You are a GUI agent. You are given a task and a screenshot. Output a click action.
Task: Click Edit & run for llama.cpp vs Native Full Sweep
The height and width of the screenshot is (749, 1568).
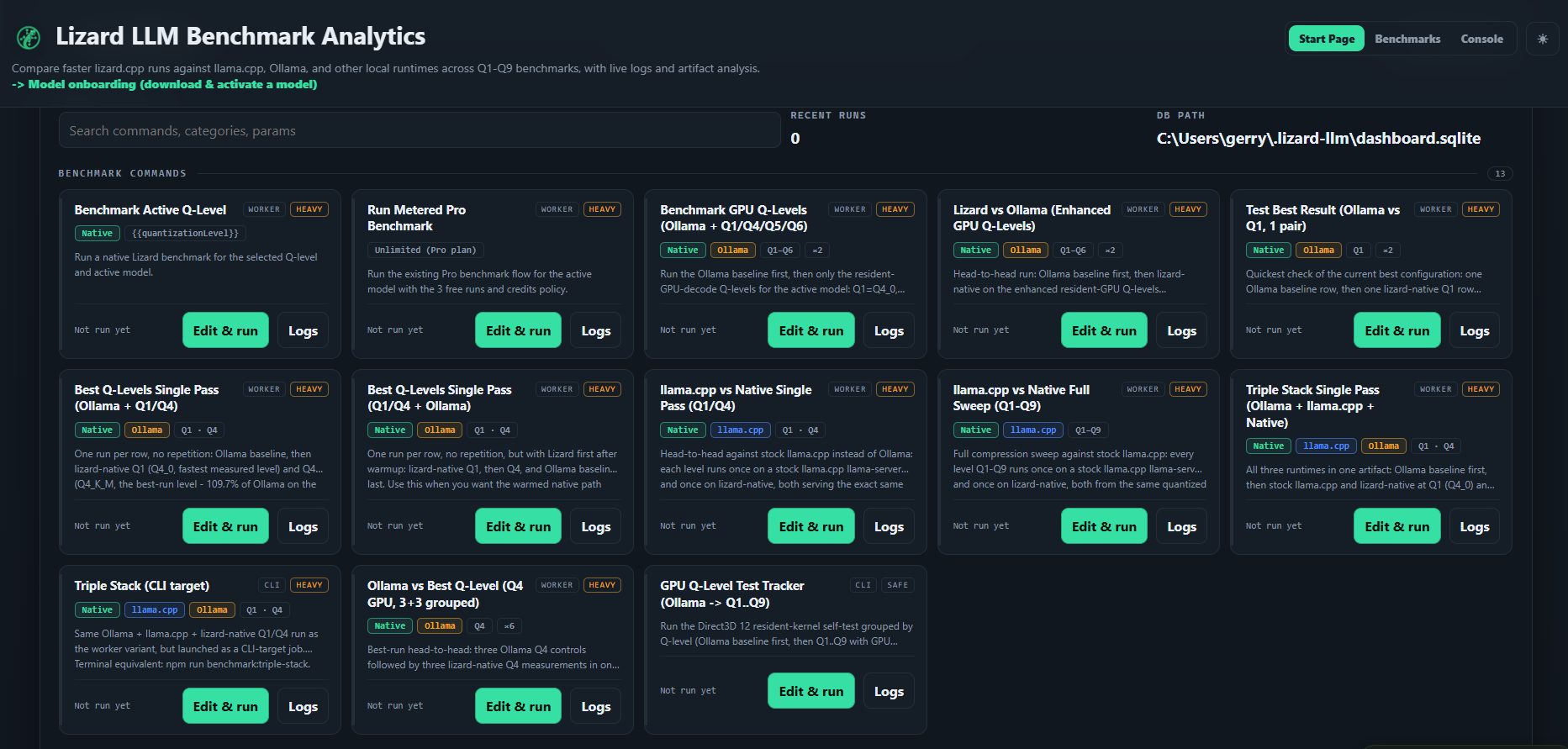coord(1104,526)
